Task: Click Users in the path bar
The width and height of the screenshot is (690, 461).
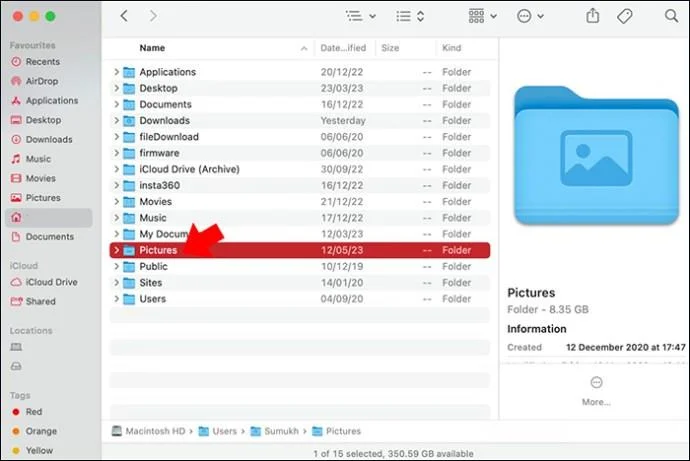Action: 218,431
